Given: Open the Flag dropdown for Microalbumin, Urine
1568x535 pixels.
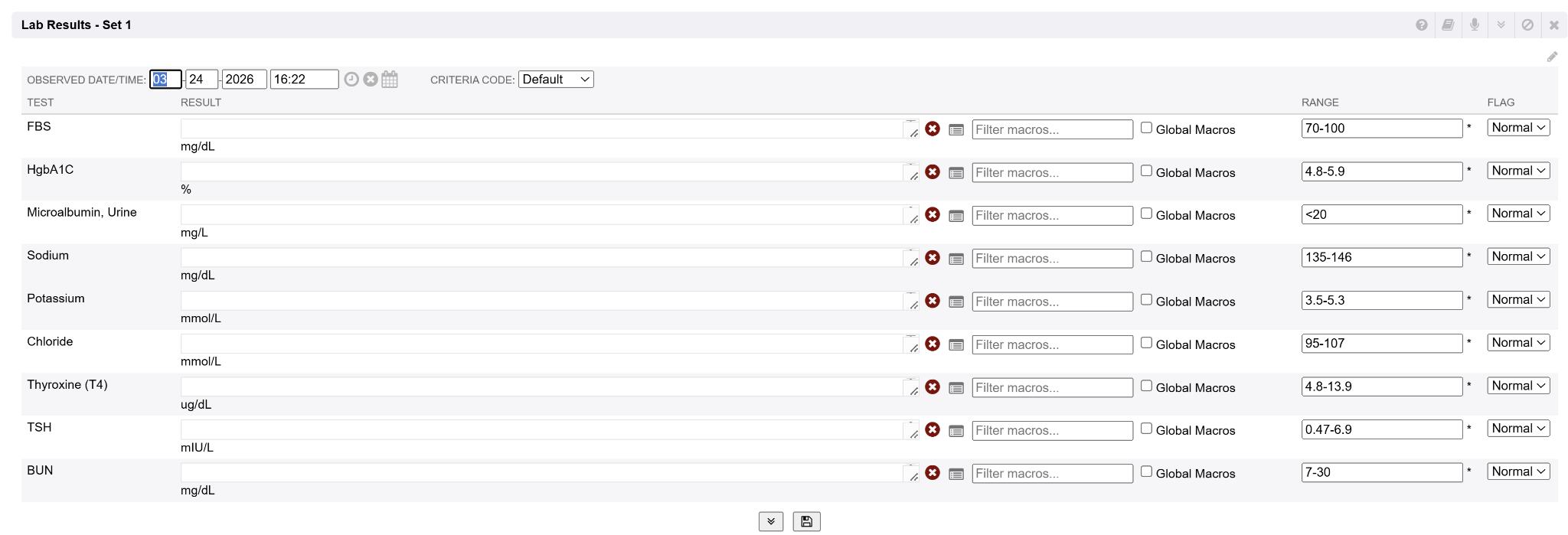Looking at the screenshot, I should 1518,214.
